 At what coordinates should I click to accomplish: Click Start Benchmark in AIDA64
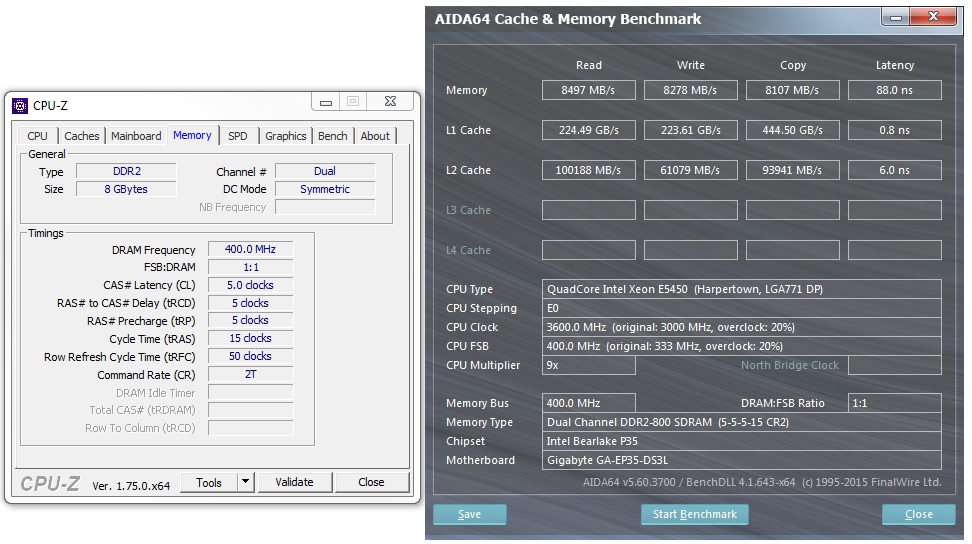pos(694,514)
